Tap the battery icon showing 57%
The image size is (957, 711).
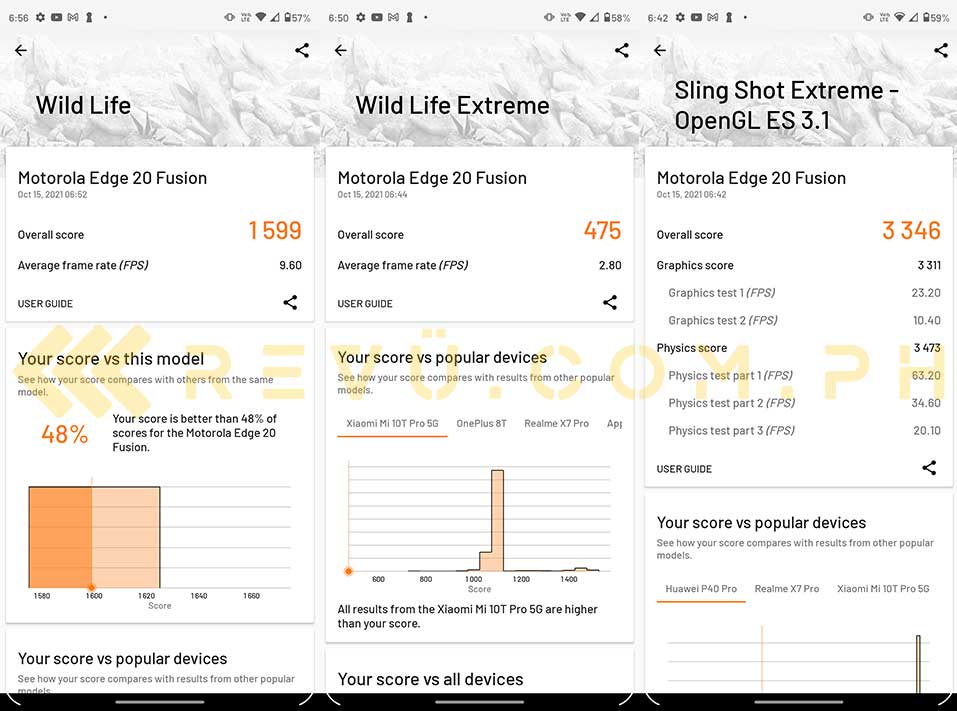pyautogui.click(x=287, y=18)
